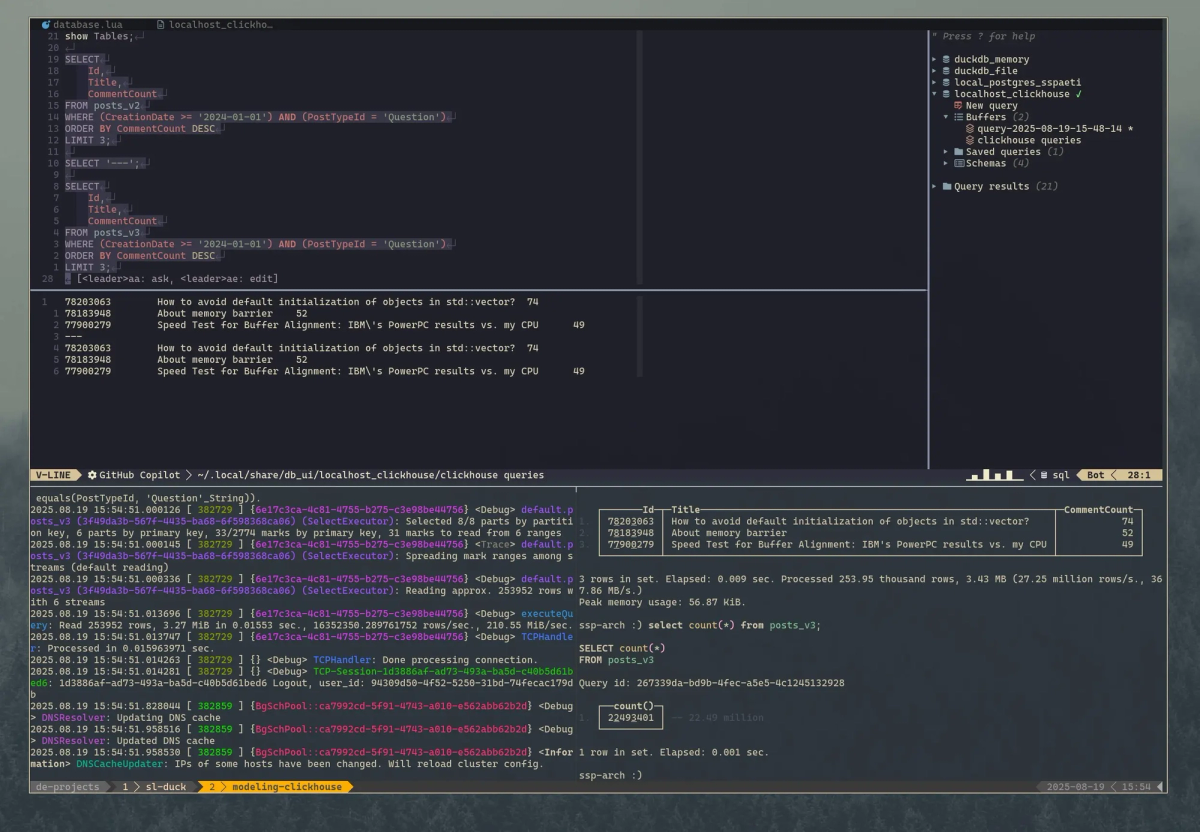This screenshot has height=832, width=1200.
Task: Click the Lua moon icon on database.lua tab
Action: pos(46,24)
